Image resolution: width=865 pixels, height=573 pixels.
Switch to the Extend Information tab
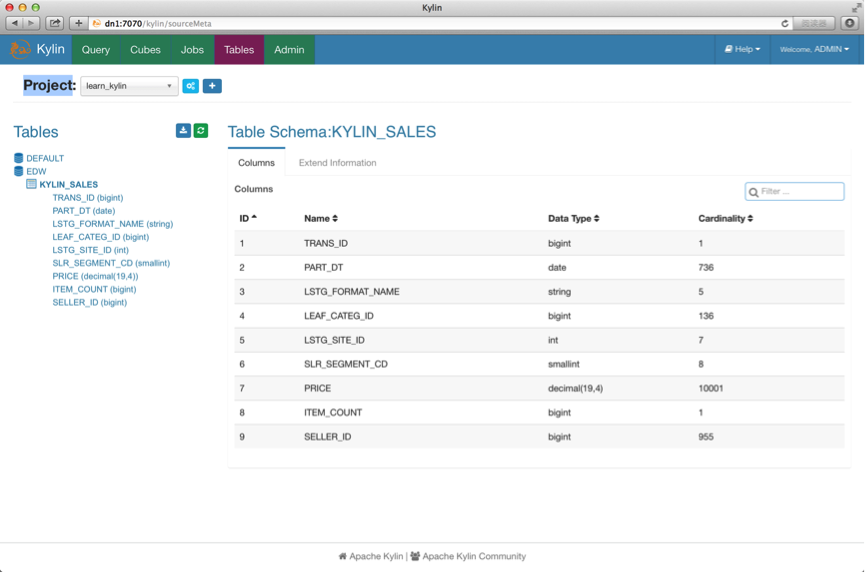pyautogui.click(x=338, y=163)
